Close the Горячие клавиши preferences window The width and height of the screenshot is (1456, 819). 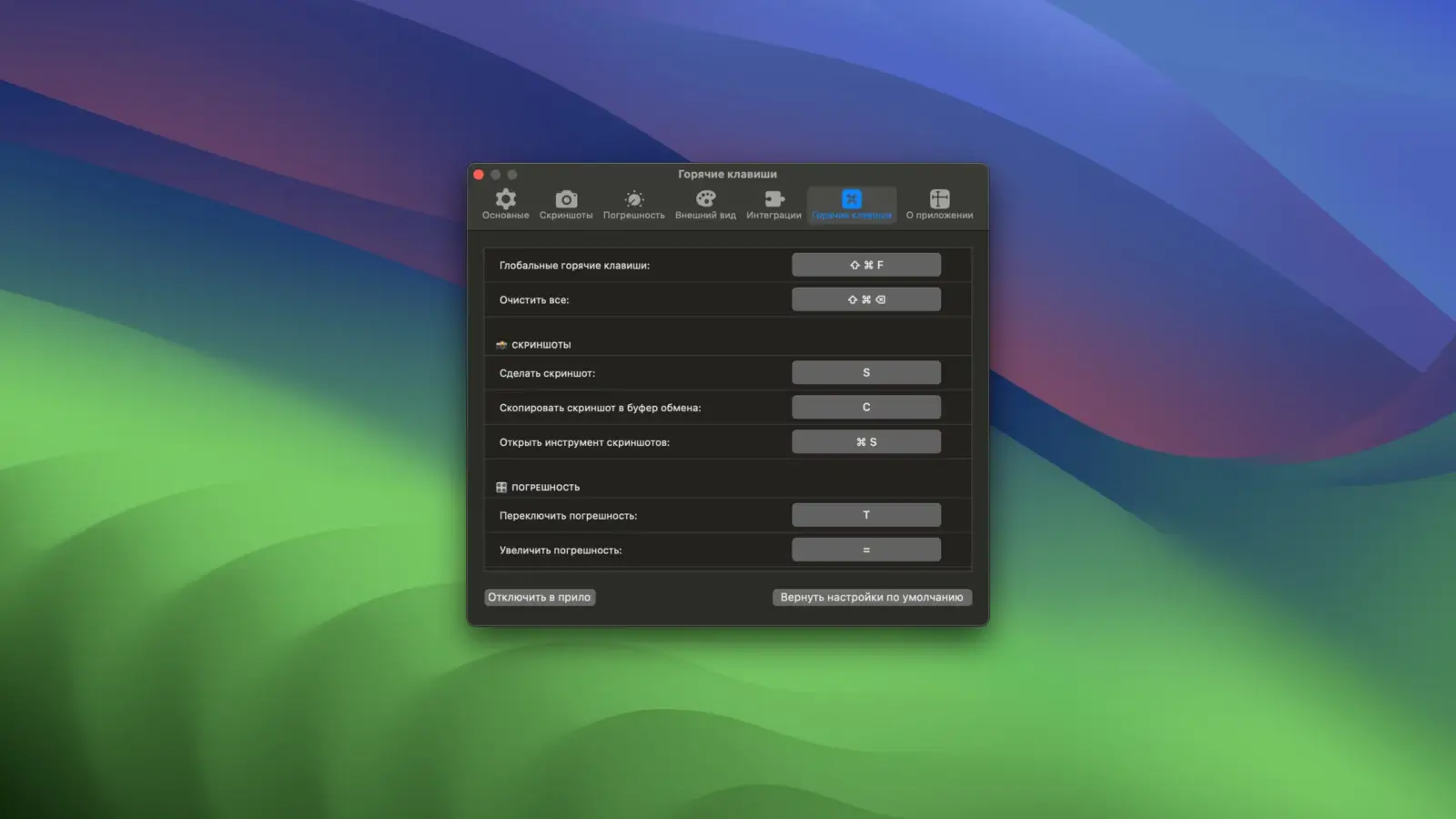coord(479,175)
